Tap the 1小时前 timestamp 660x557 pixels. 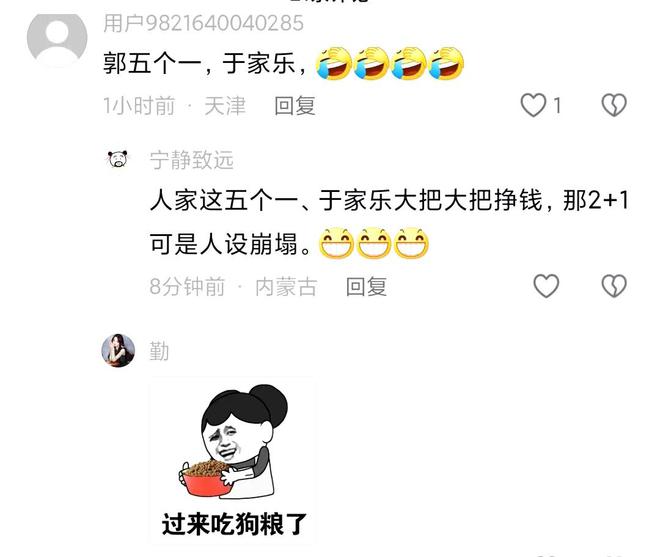tap(139, 106)
